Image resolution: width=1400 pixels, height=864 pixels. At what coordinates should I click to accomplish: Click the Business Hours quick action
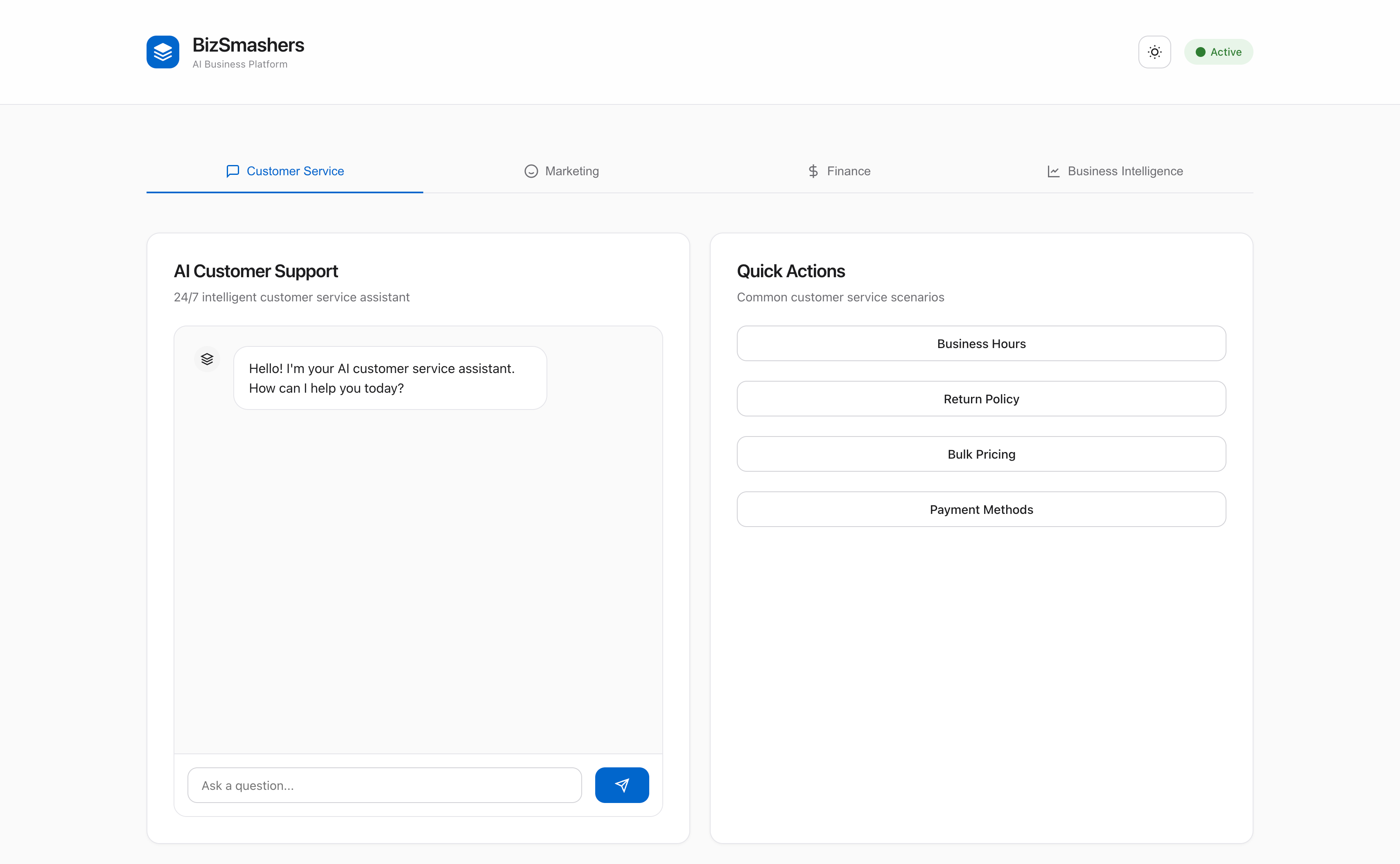(981, 344)
